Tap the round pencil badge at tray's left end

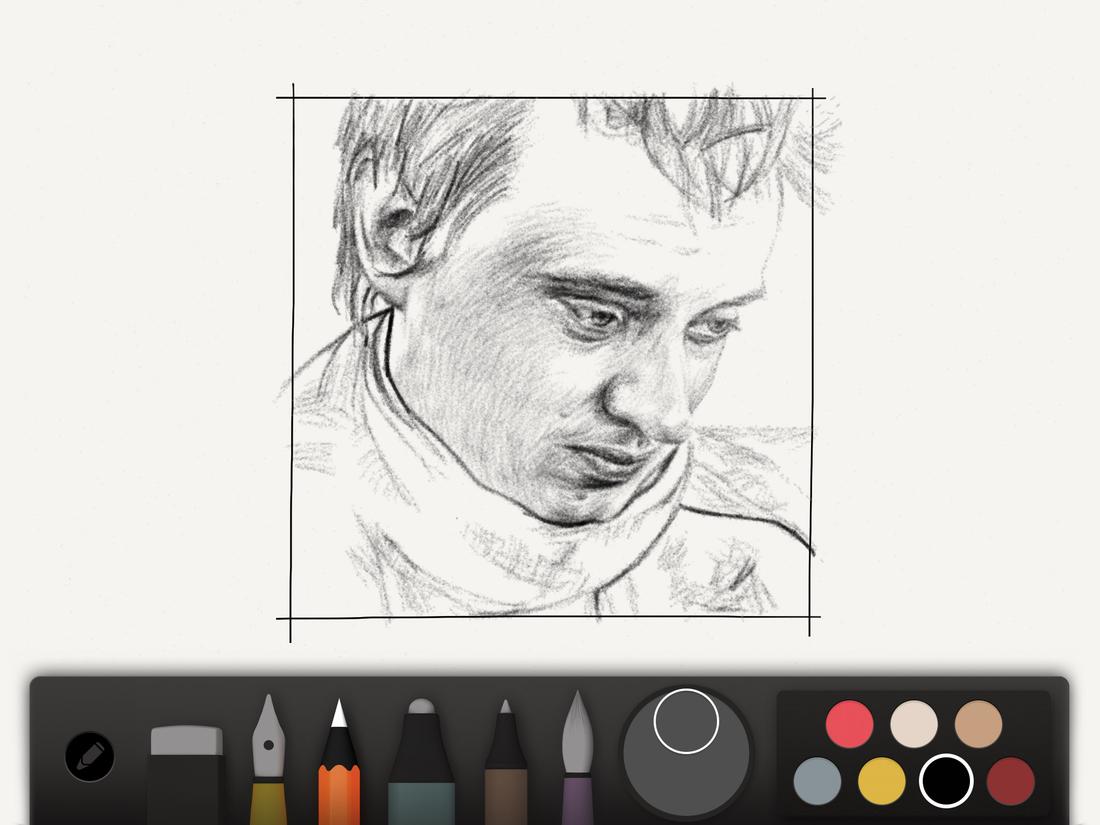(x=88, y=757)
